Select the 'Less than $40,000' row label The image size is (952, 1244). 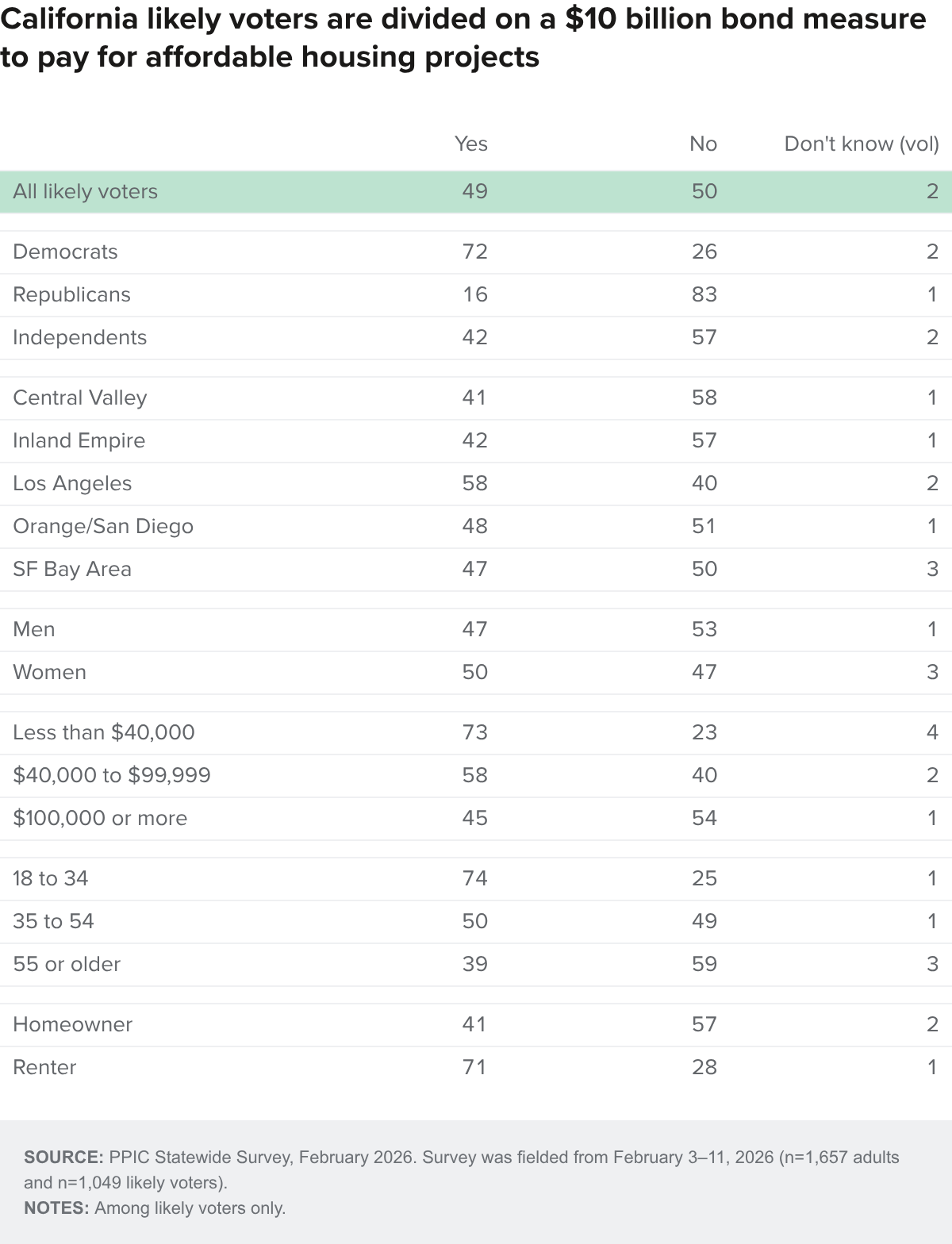coord(104,732)
